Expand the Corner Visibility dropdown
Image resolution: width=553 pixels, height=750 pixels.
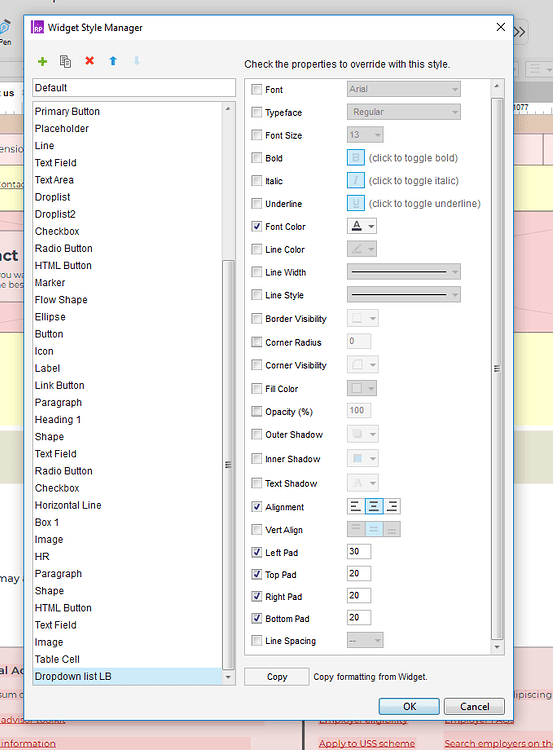363,364
